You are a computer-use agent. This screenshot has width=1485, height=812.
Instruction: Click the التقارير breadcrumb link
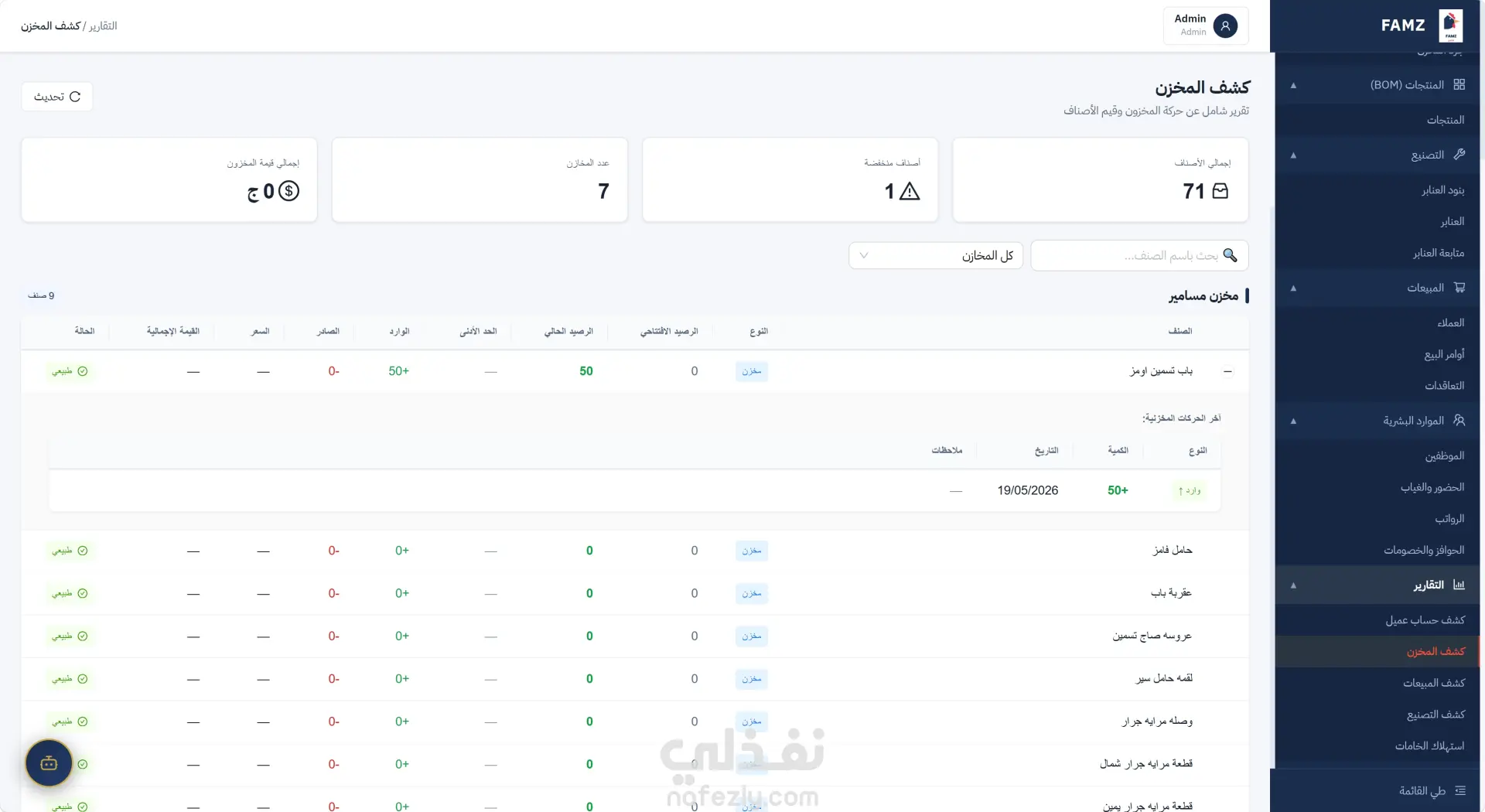click(x=103, y=26)
